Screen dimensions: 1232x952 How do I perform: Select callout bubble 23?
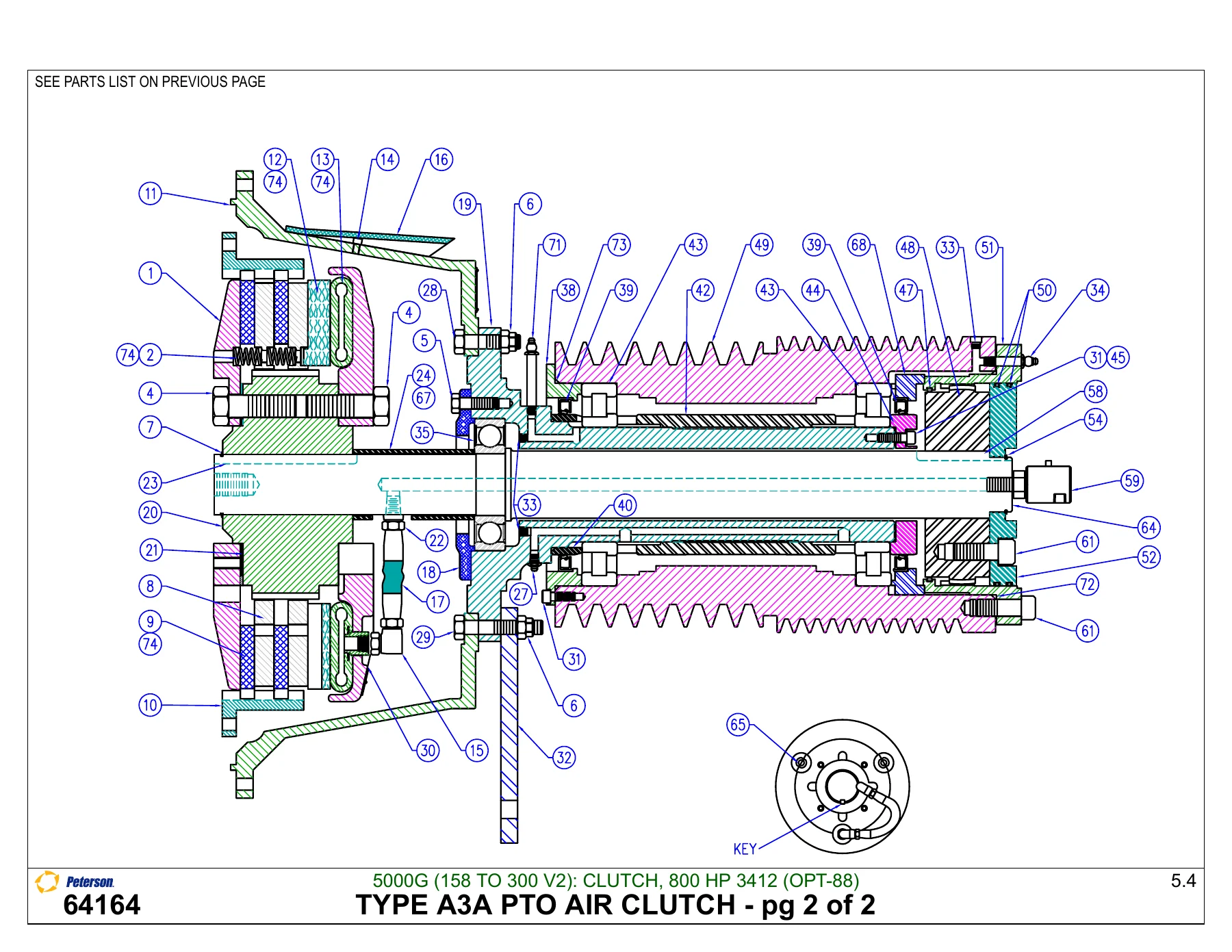151,483
